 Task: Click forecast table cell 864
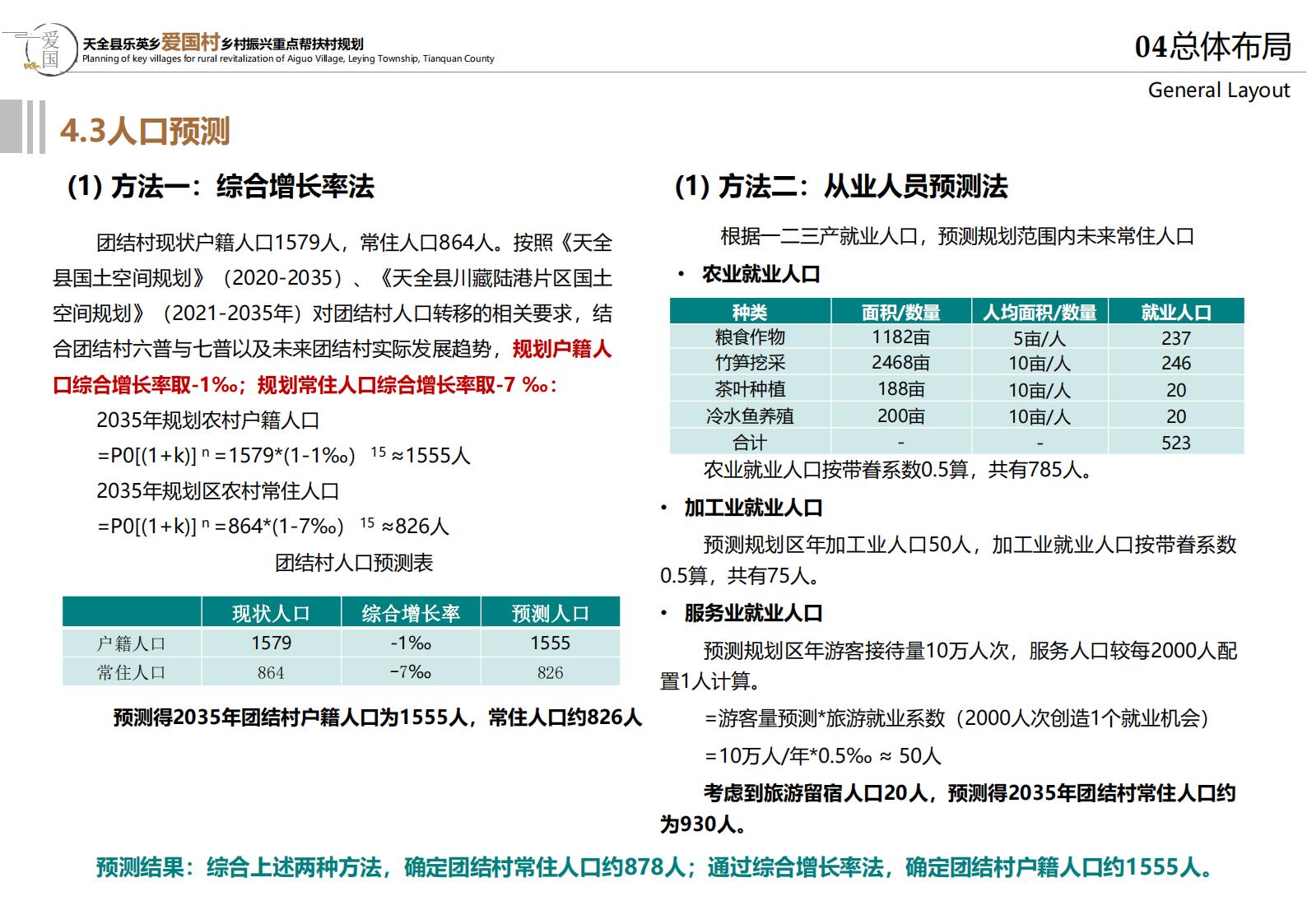[x=271, y=673]
